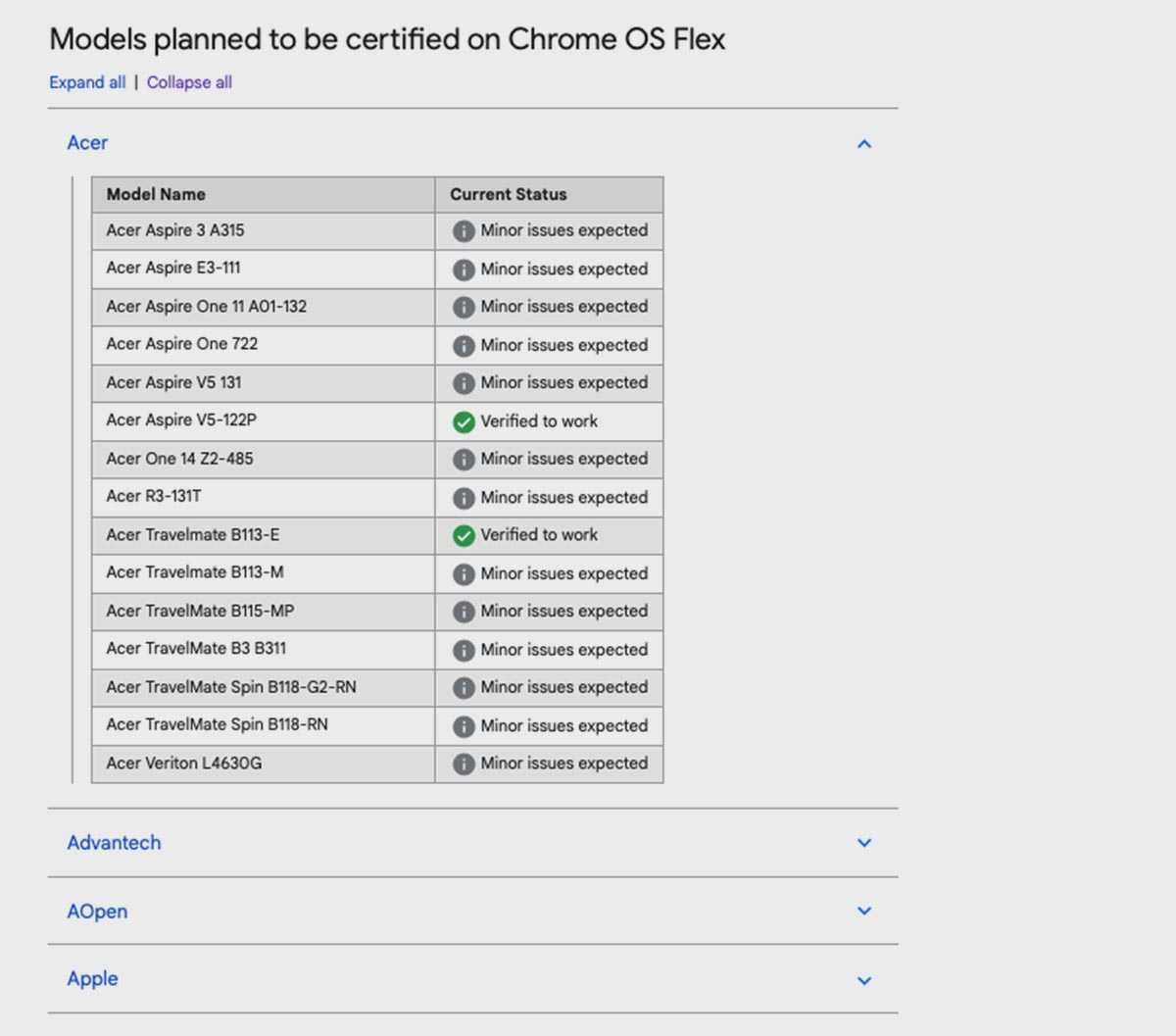This screenshot has height=1036, width=1176.
Task: Open the Apple manufacturer heading
Action: (92, 979)
